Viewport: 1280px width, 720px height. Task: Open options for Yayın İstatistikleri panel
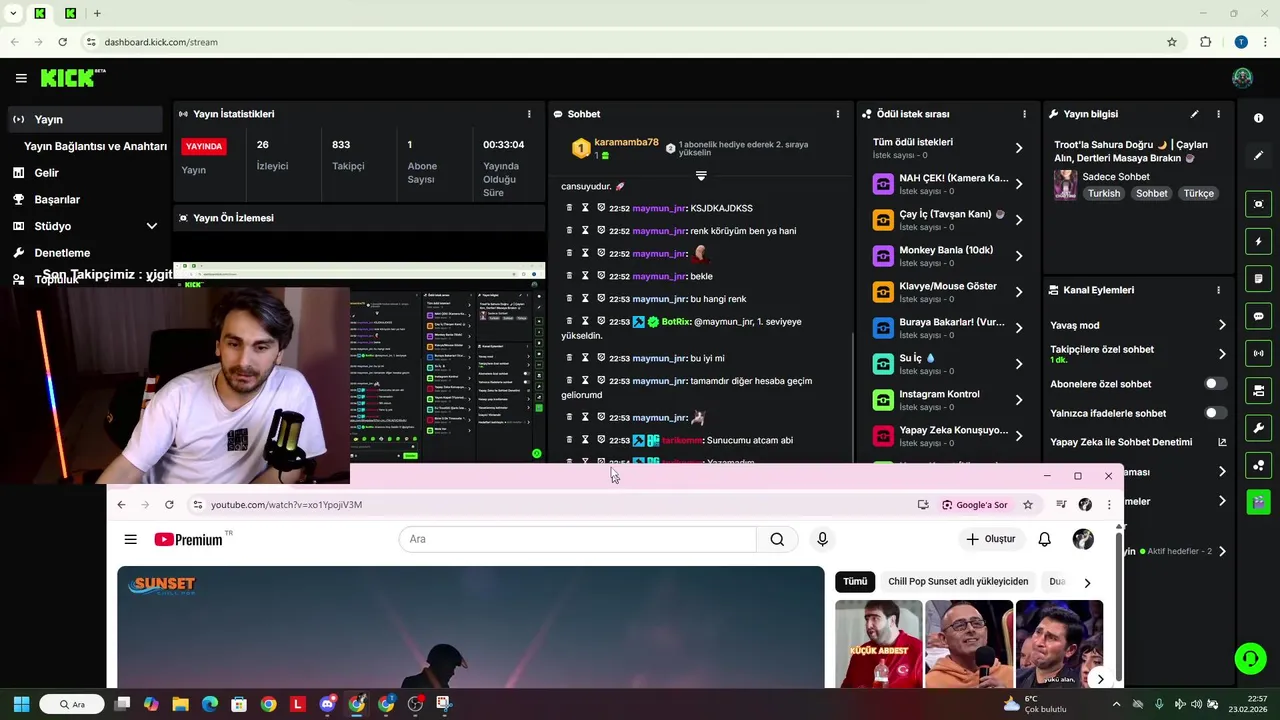(x=529, y=114)
